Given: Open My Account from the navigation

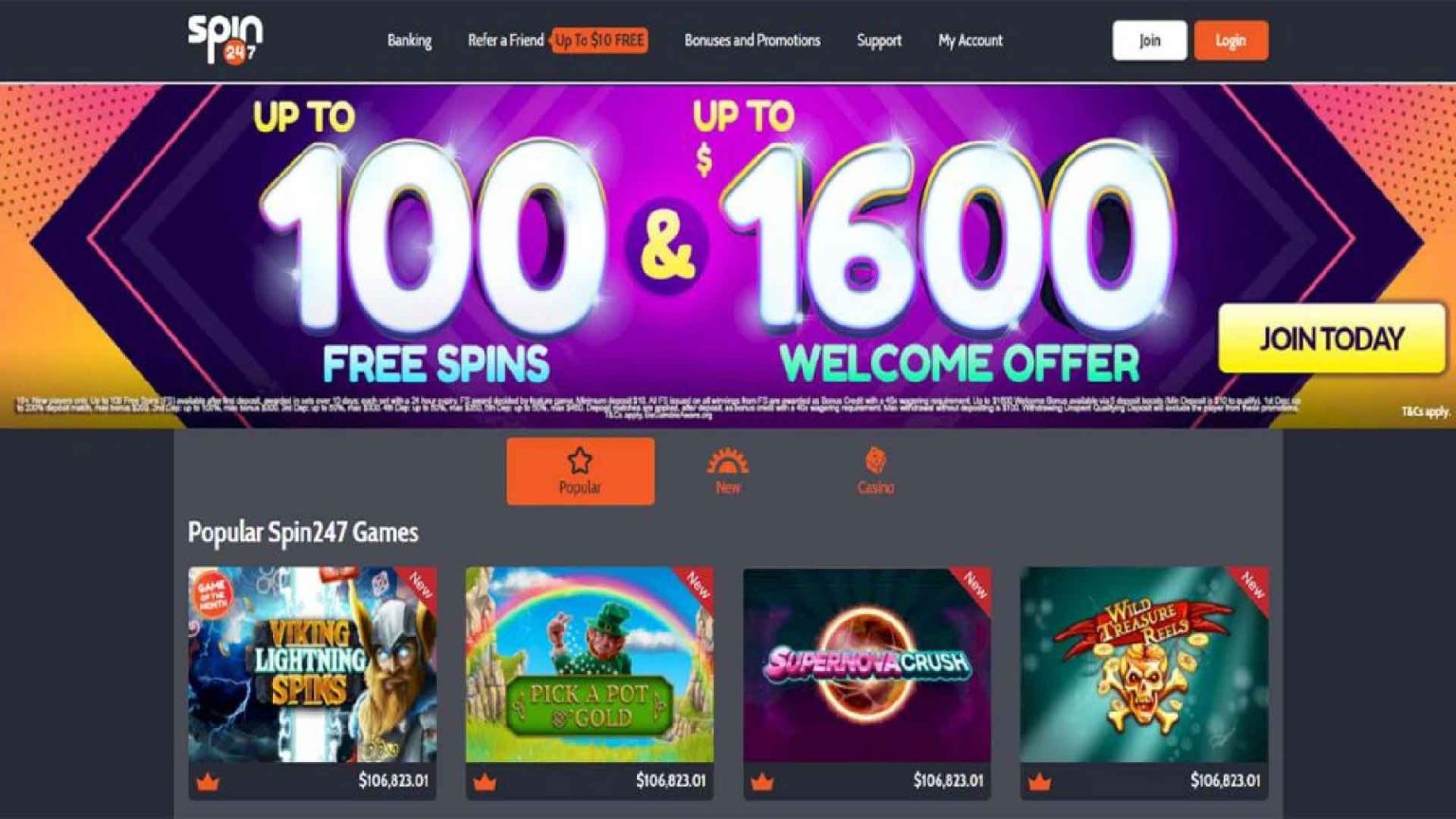Looking at the screenshot, I should tap(970, 41).
